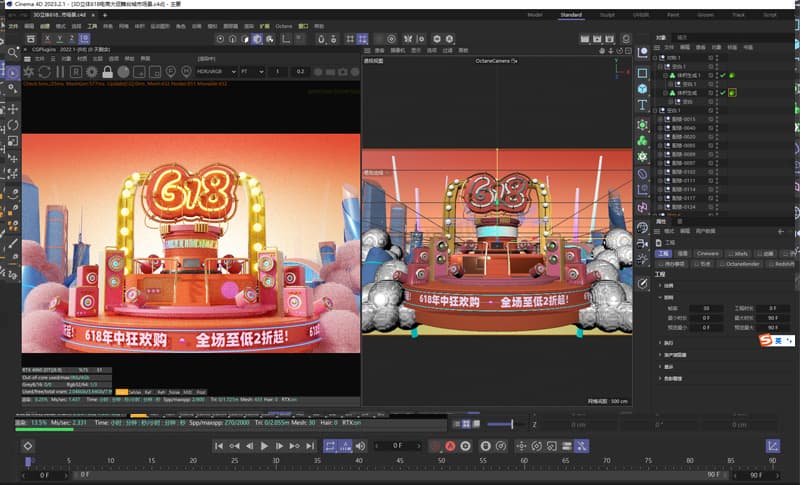Collapse the top 空白.1 null in Object Manager

click(660, 66)
